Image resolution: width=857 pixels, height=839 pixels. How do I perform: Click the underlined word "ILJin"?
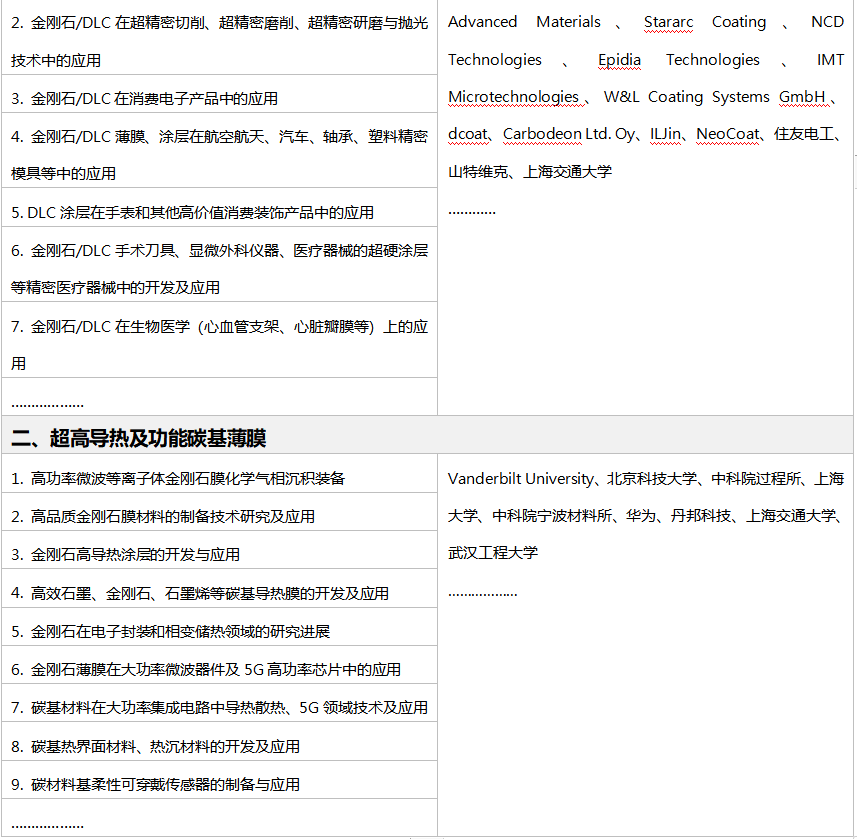pyautogui.click(x=665, y=134)
